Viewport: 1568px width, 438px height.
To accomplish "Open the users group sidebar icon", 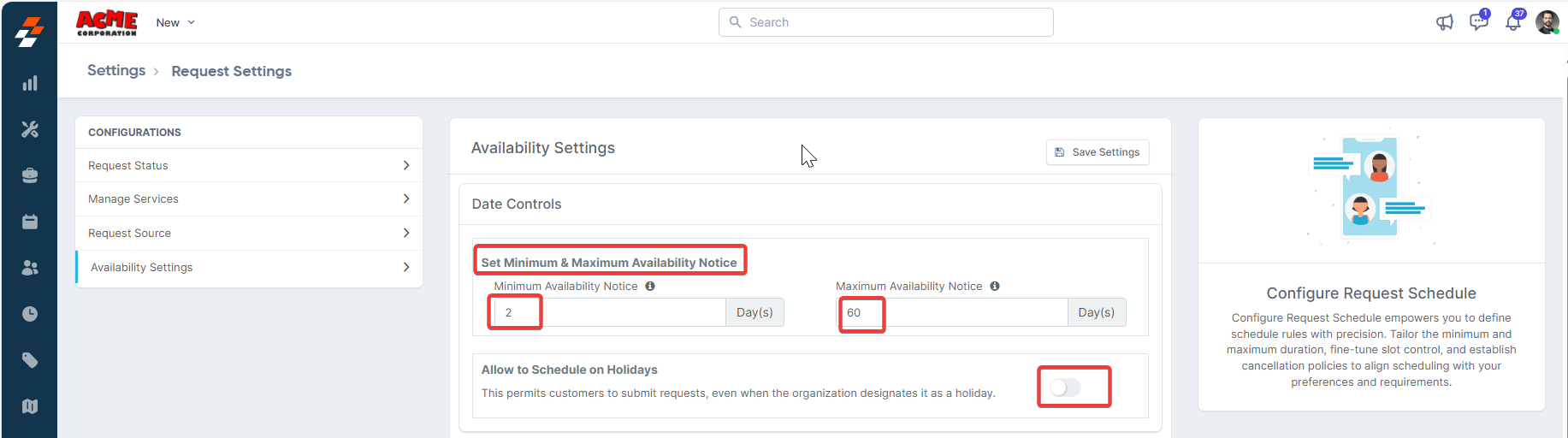I will 30,268.
